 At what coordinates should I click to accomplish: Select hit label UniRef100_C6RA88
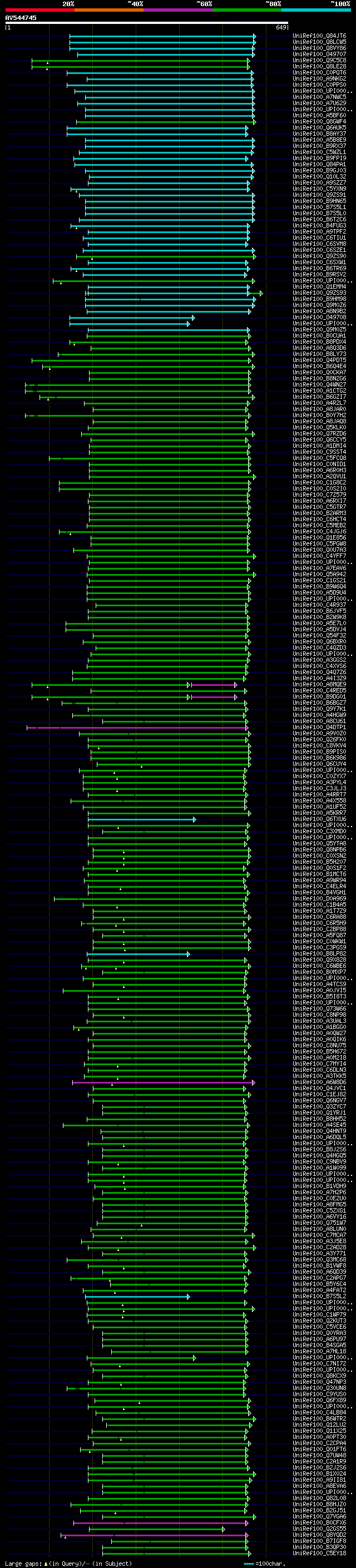tap(319, 917)
